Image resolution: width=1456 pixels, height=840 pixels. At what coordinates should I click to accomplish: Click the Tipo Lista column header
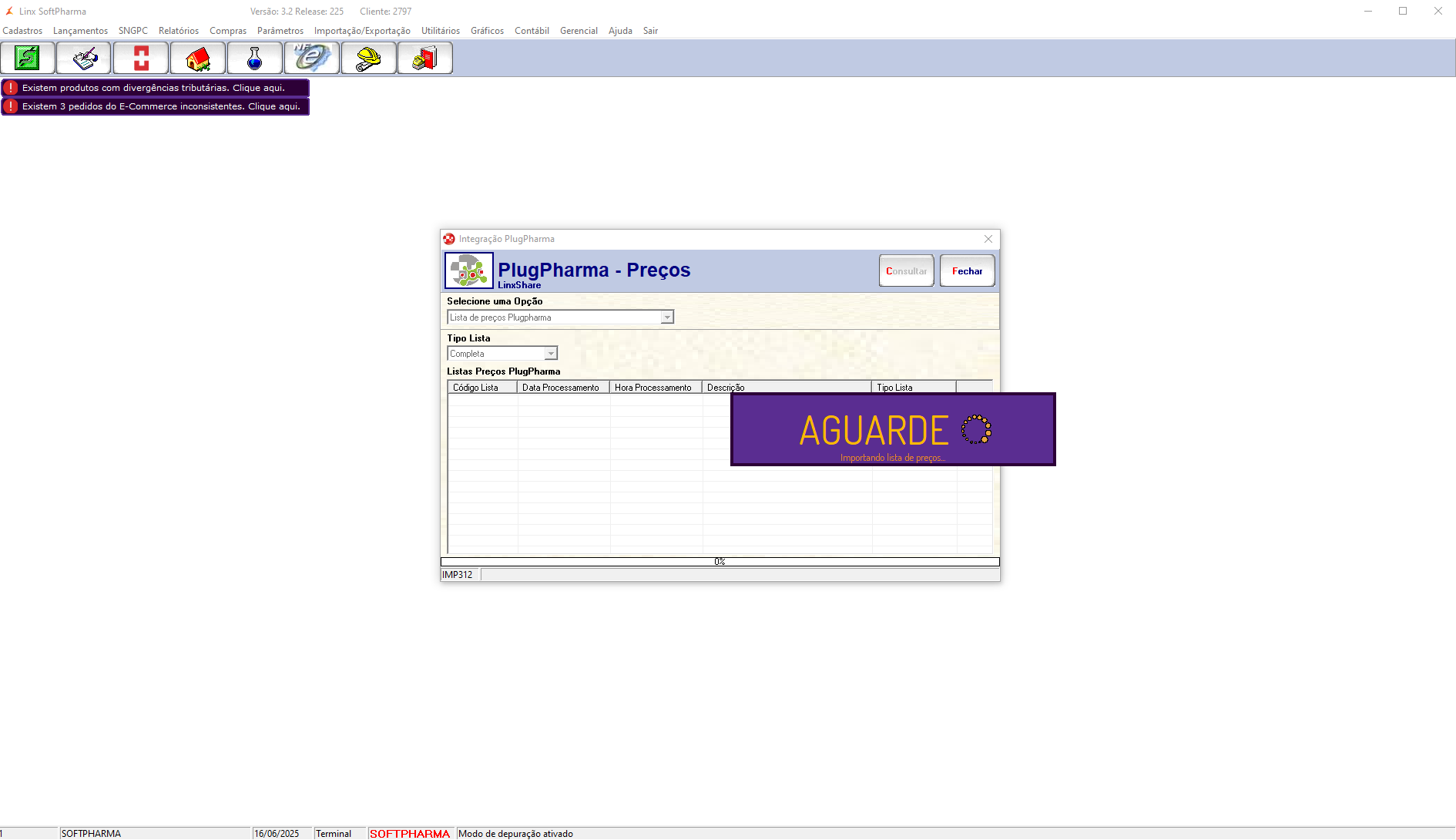point(914,388)
